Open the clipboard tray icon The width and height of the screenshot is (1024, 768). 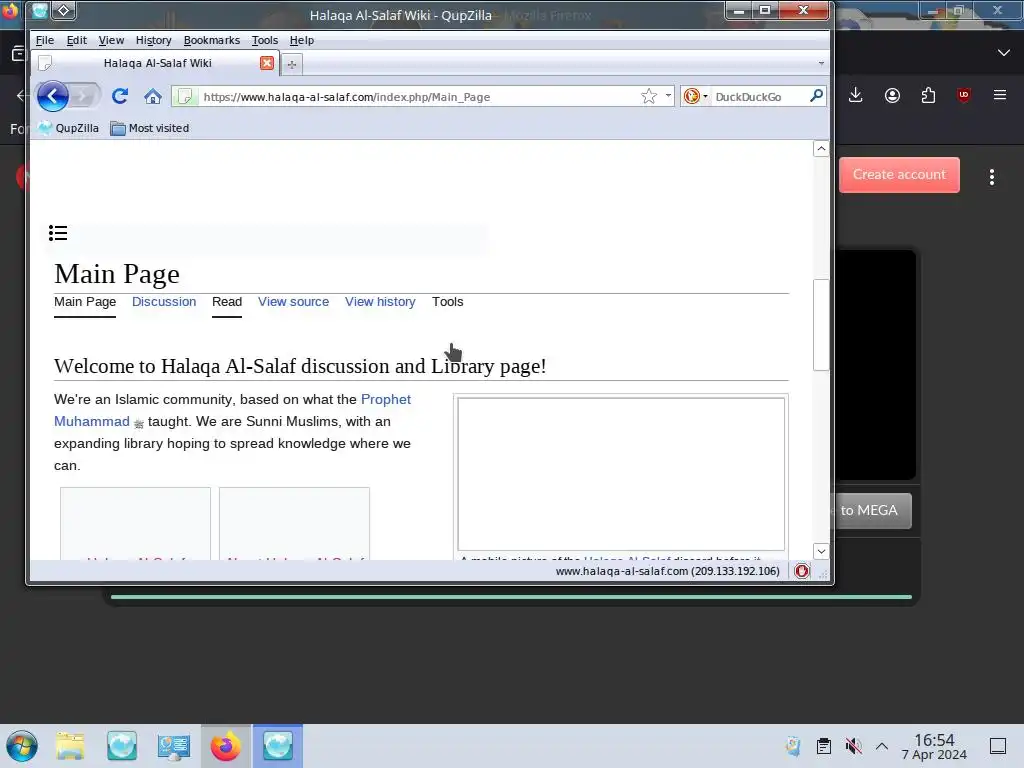pos(824,746)
